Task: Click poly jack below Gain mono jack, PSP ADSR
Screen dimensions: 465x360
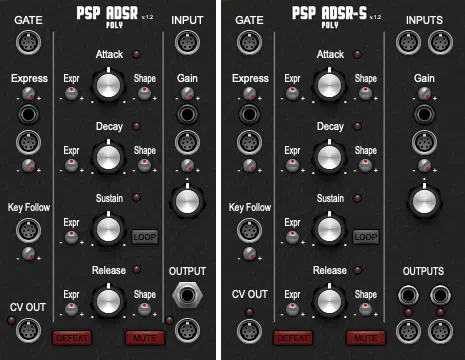Action: point(187,143)
